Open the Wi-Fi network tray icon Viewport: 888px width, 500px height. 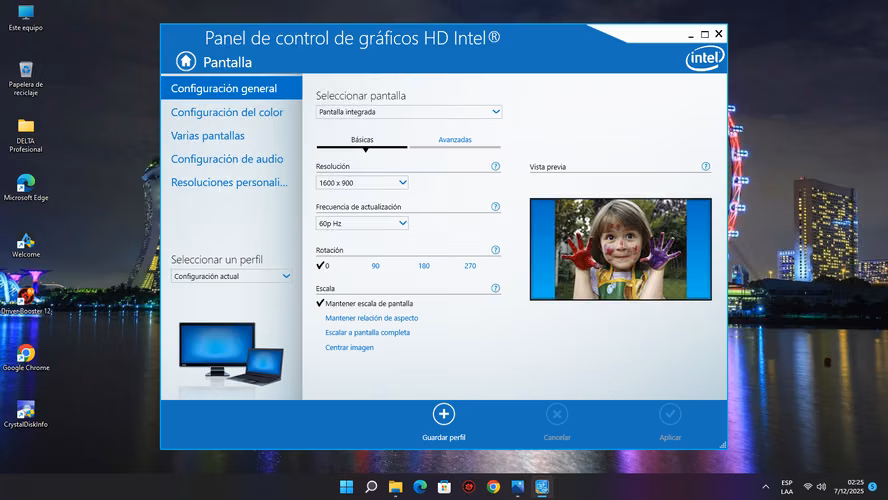(x=808, y=486)
